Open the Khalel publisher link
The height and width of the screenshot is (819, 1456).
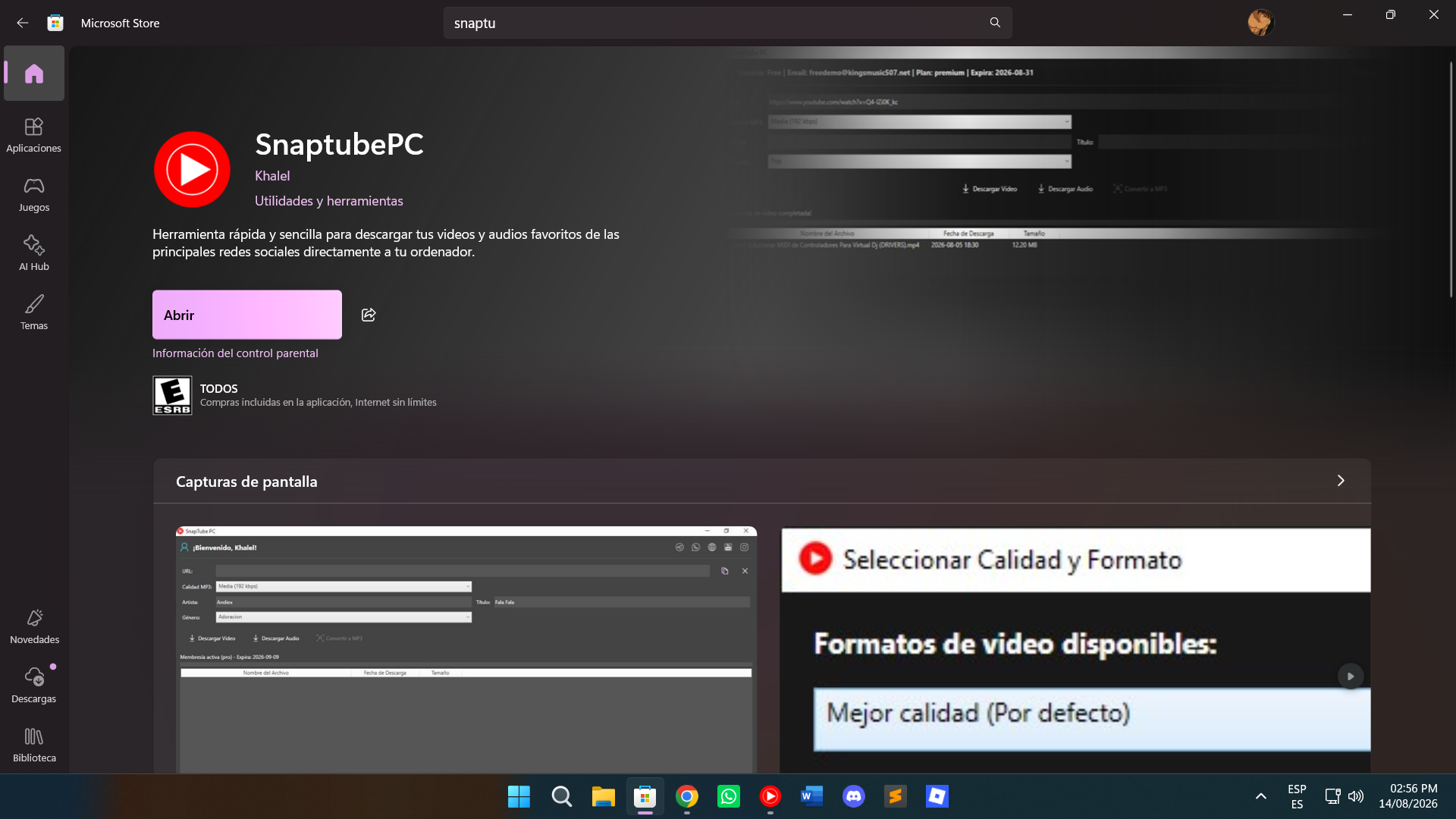click(272, 176)
